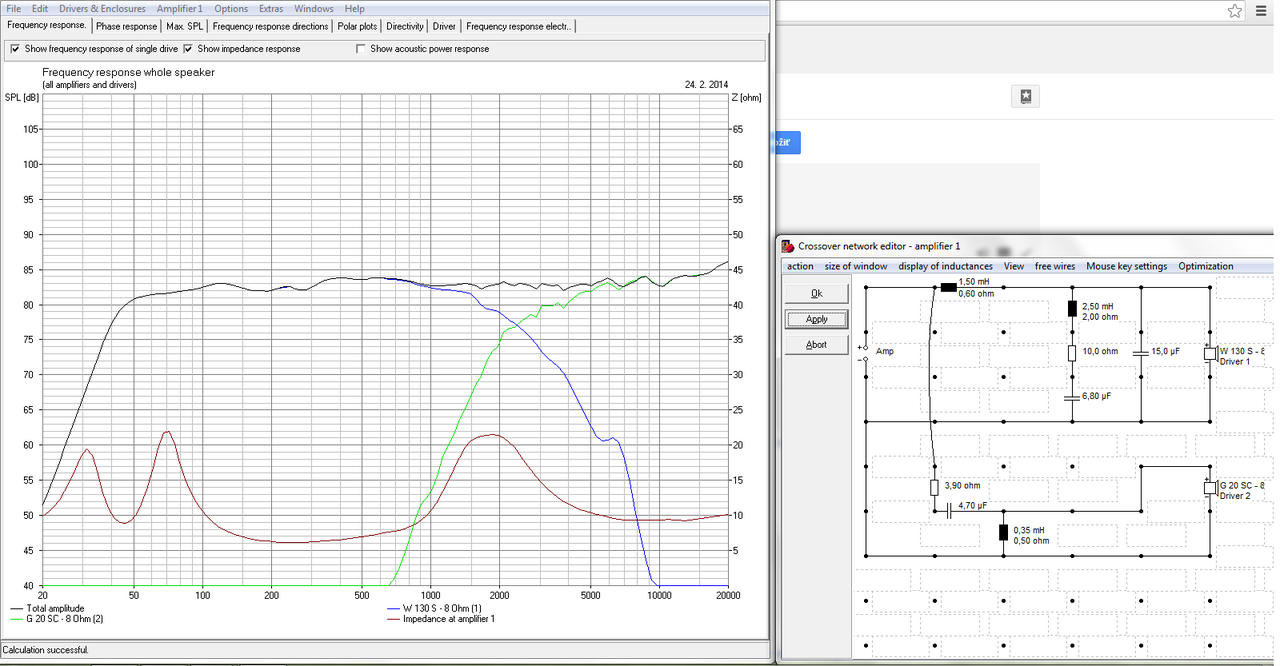Open the Polar plots tab

click(x=358, y=27)
